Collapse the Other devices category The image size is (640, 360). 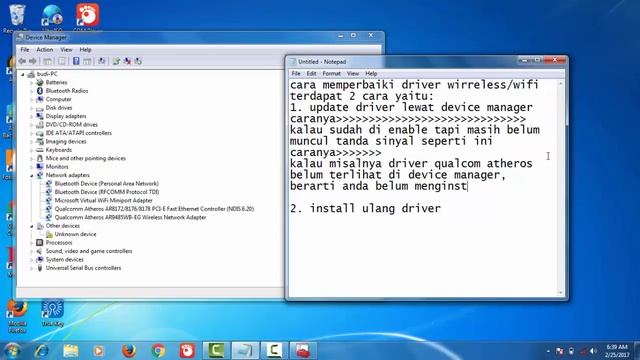tap(31, 226)
